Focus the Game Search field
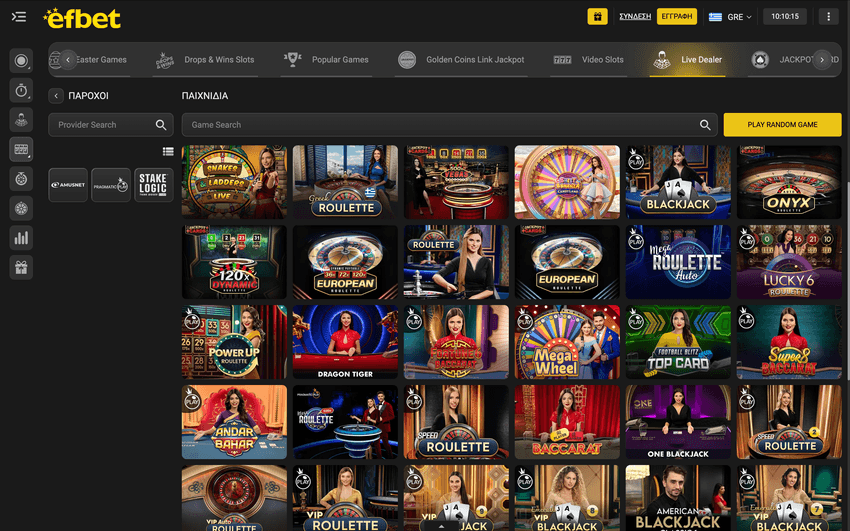This screenshot has width=850, height=531. coord(449,125)
